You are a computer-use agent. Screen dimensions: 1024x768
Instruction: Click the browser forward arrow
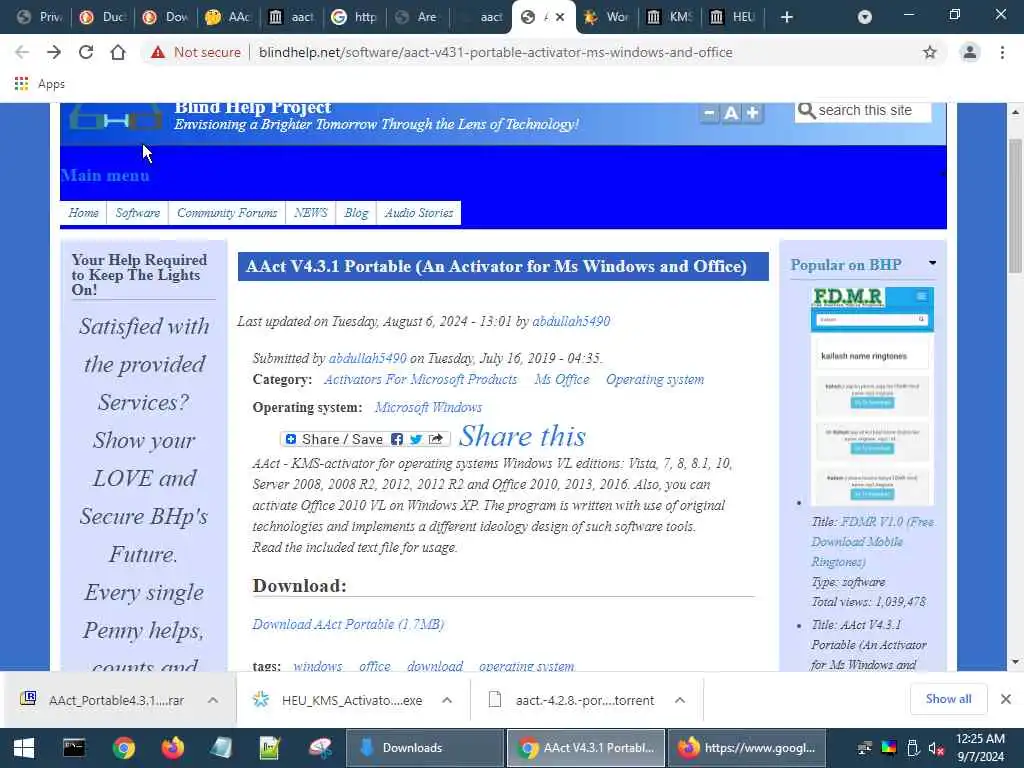(54, 52)
